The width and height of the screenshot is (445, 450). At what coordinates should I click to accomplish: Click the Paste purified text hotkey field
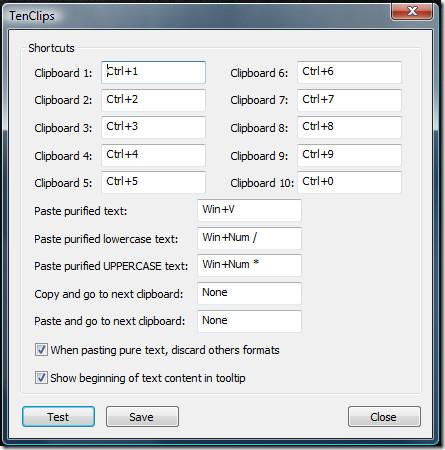pyautogui.click(x=249, y=210)
